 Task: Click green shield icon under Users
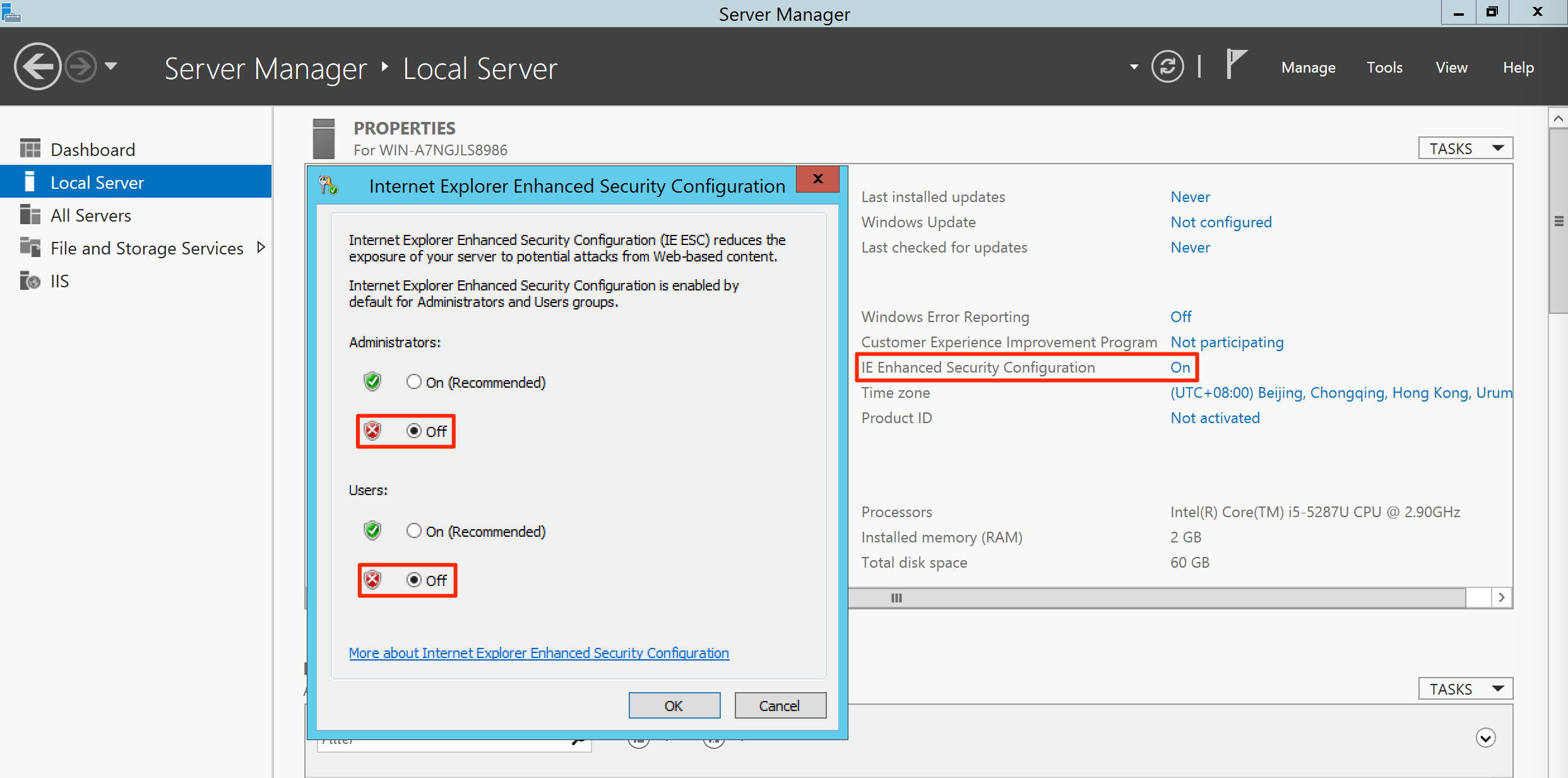[x=372, y=530]
